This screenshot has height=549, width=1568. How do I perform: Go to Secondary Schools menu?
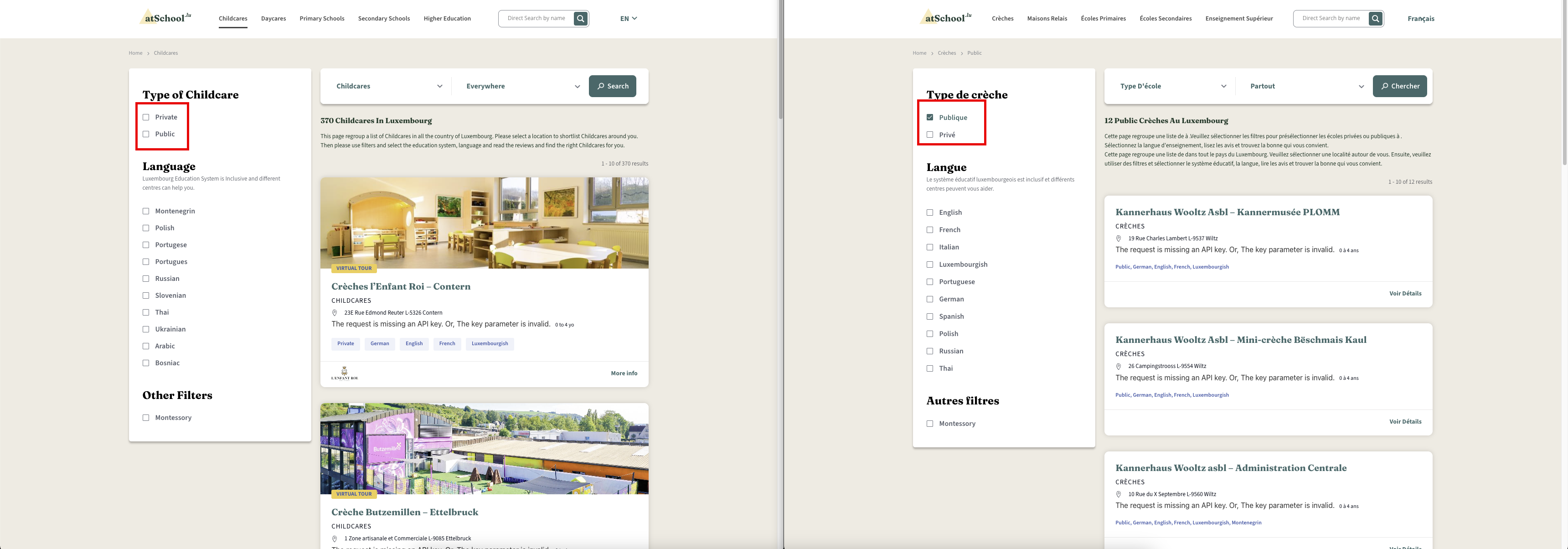pos(384,18)
